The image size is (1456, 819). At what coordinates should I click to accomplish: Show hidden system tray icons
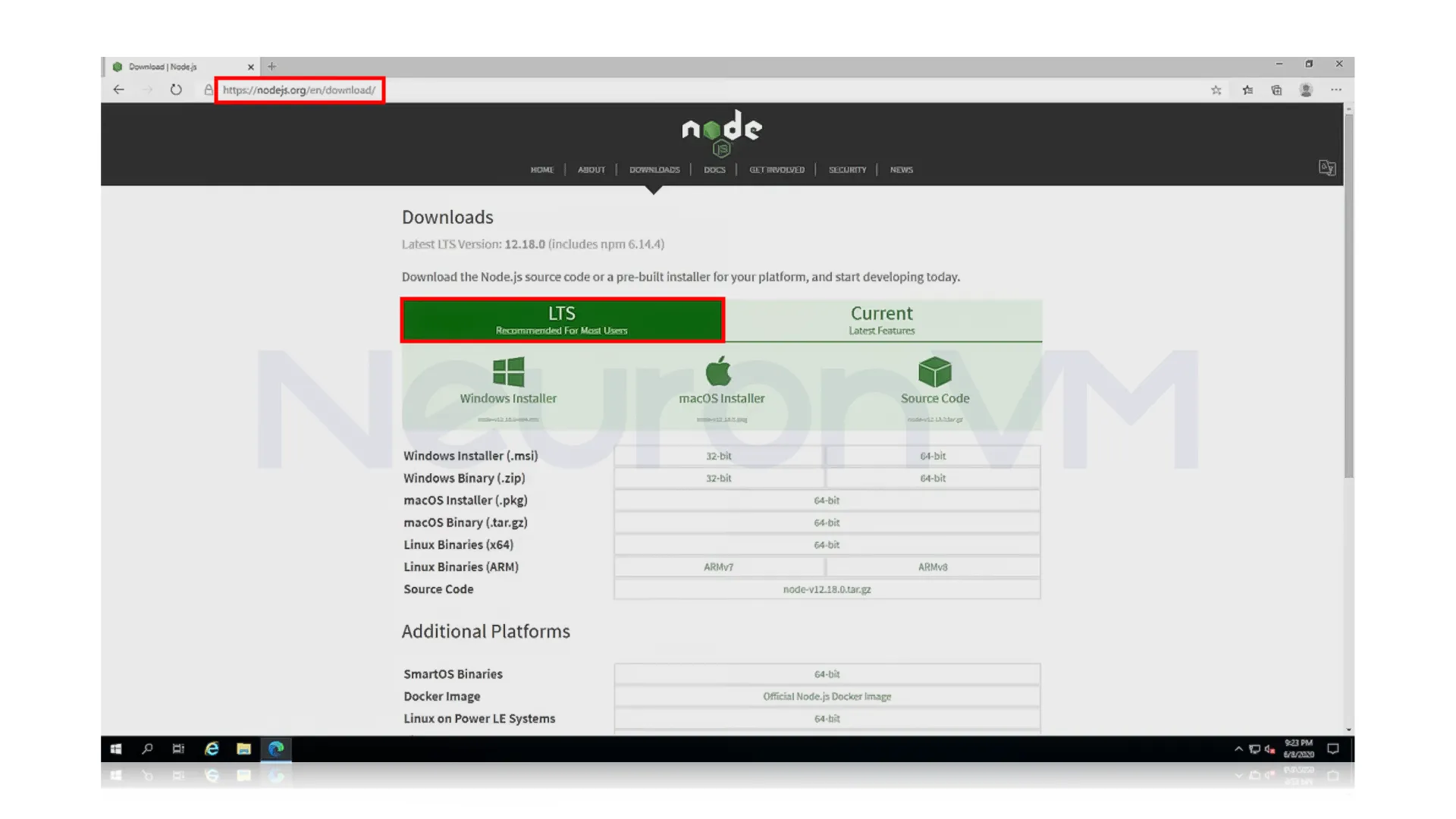click(x=1238, y=749)
